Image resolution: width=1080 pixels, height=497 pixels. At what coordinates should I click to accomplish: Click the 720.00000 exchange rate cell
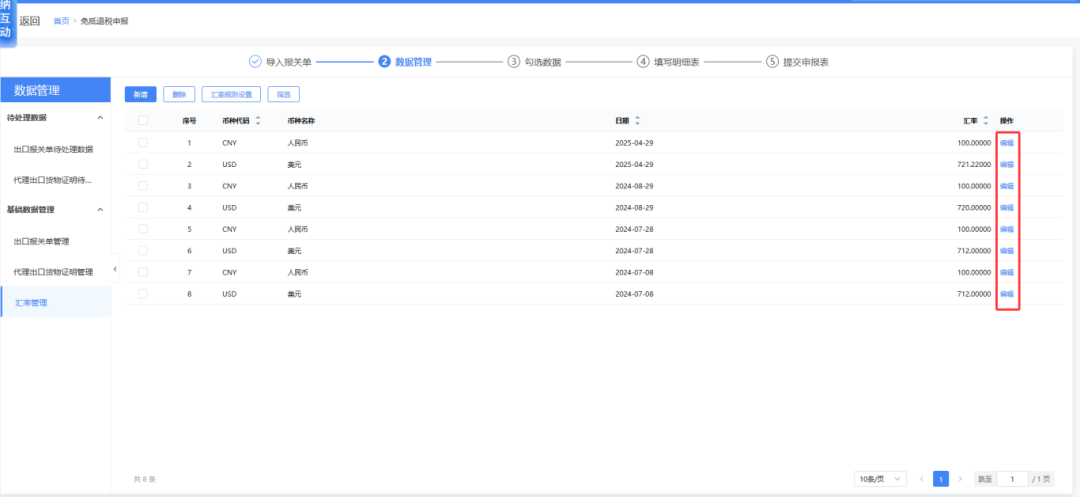point(974,207)
